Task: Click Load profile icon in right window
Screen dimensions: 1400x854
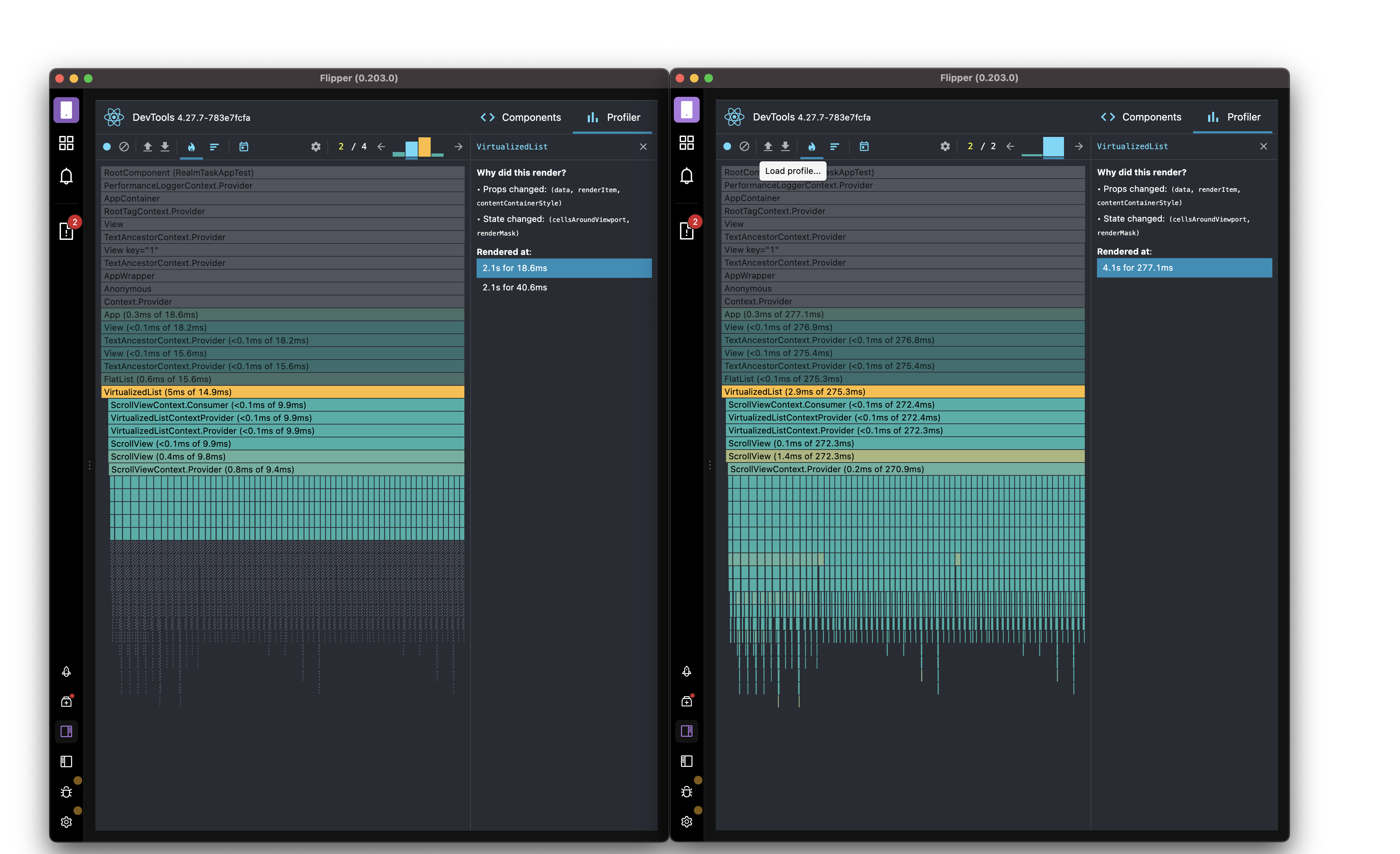Action: (768, 147)
